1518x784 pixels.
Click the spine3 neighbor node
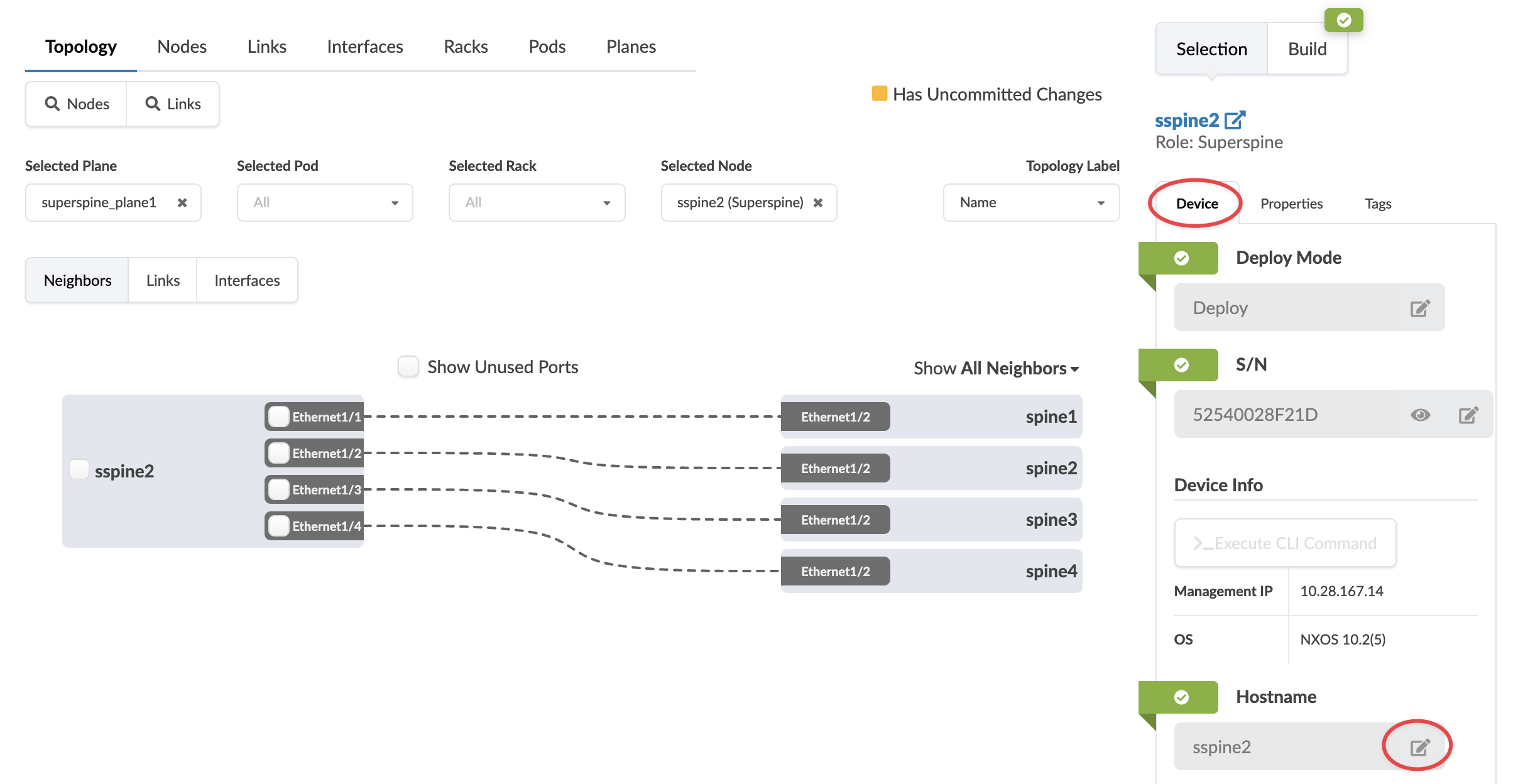pos(1051,520)
